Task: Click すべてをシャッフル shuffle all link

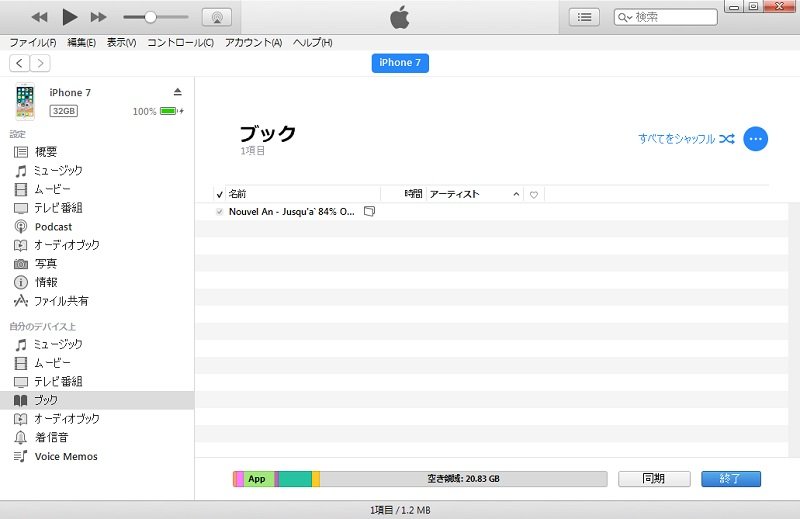Action: [686, 139]
